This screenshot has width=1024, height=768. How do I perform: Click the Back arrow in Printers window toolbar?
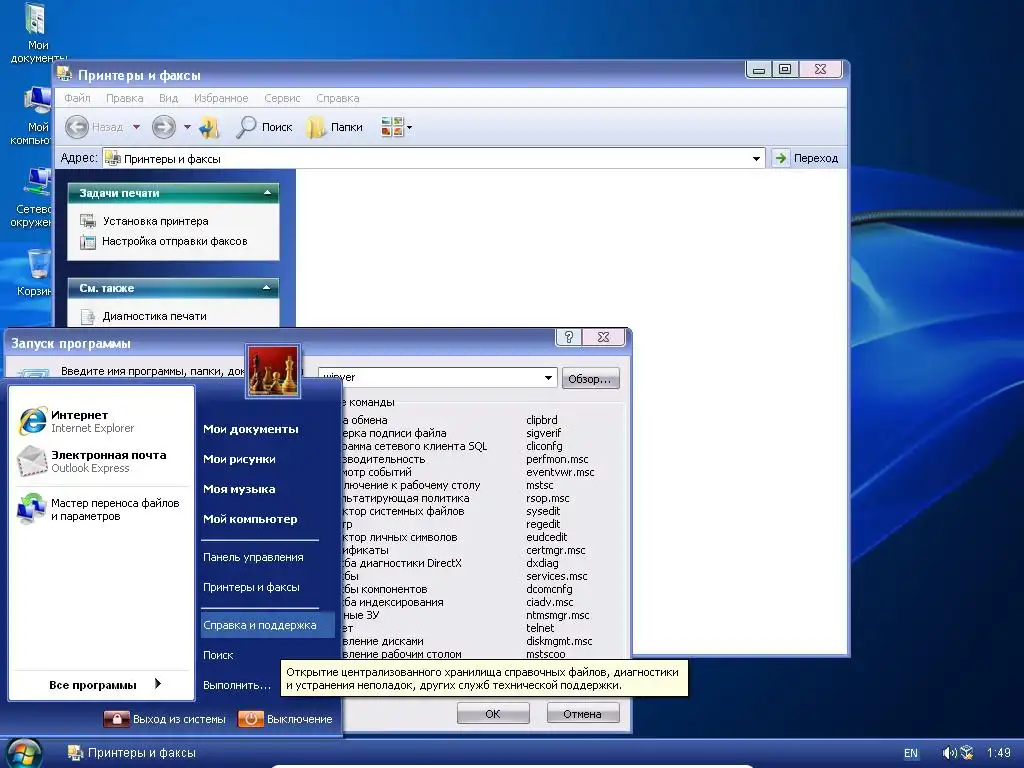click(x=77, y=127)
